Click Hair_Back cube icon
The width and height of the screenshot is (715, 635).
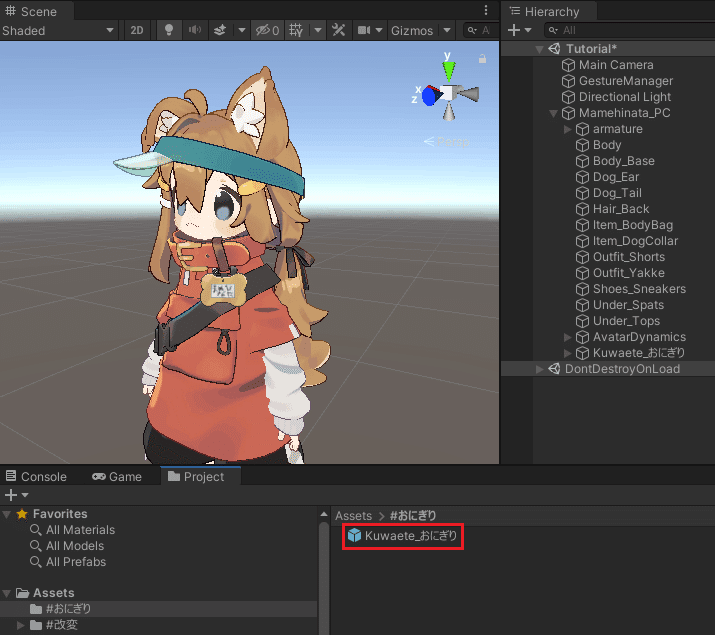point(582,209)
